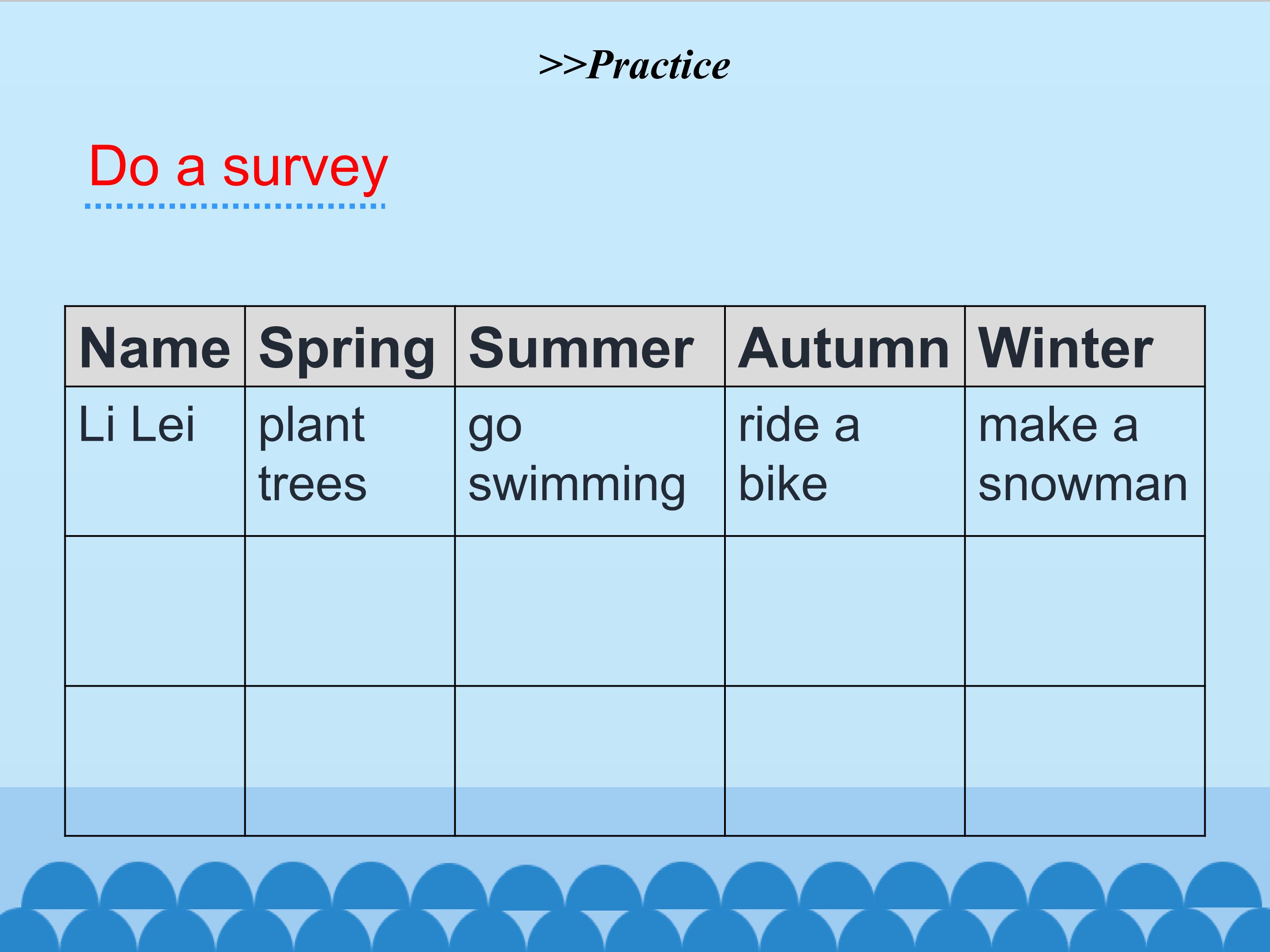The height and width of the screenshot is (952, 1270).
Task: Click the dotted underline beneath 'Do a survey'
Action: point(235,206)
